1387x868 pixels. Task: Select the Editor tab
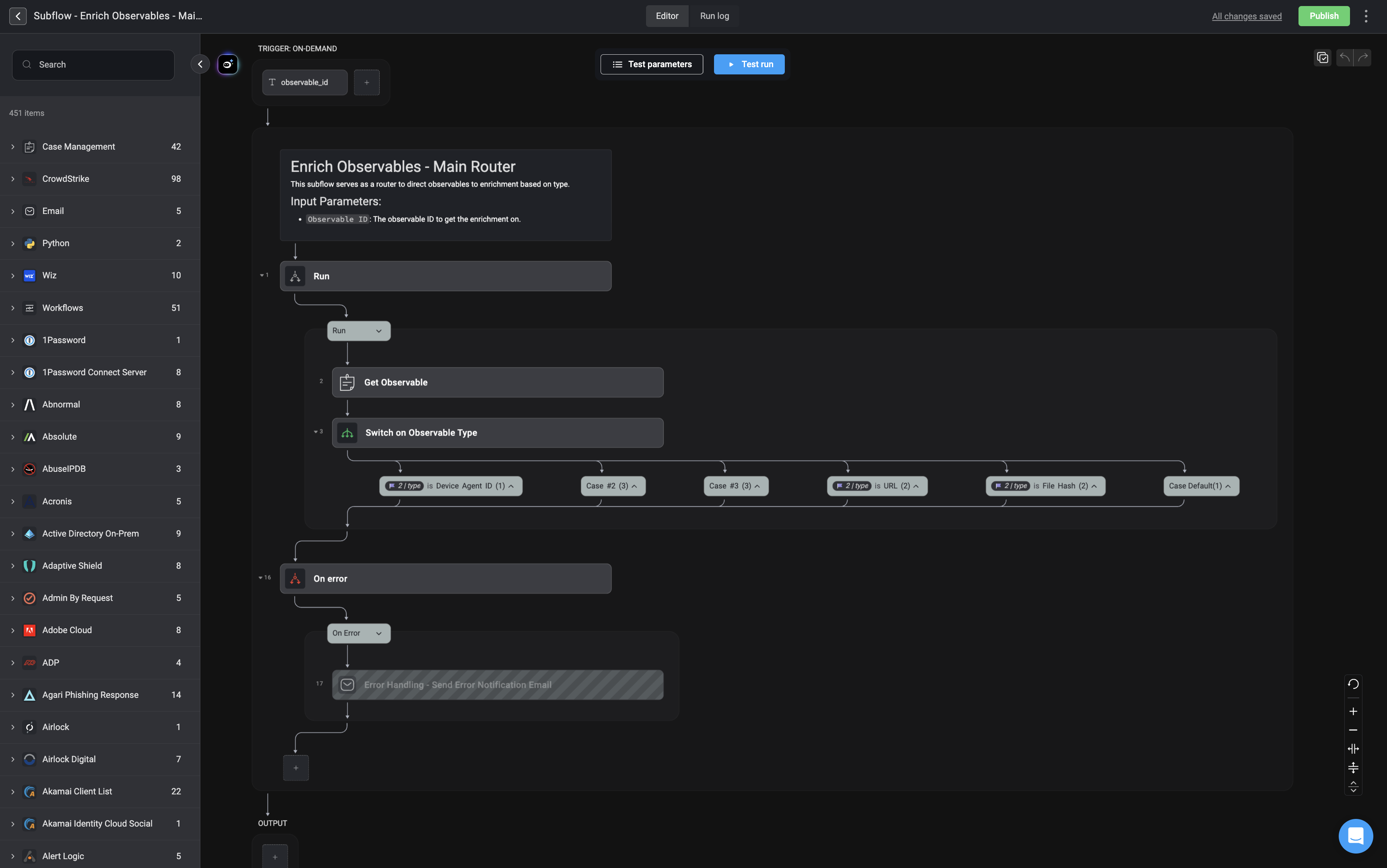click(667, 16)
